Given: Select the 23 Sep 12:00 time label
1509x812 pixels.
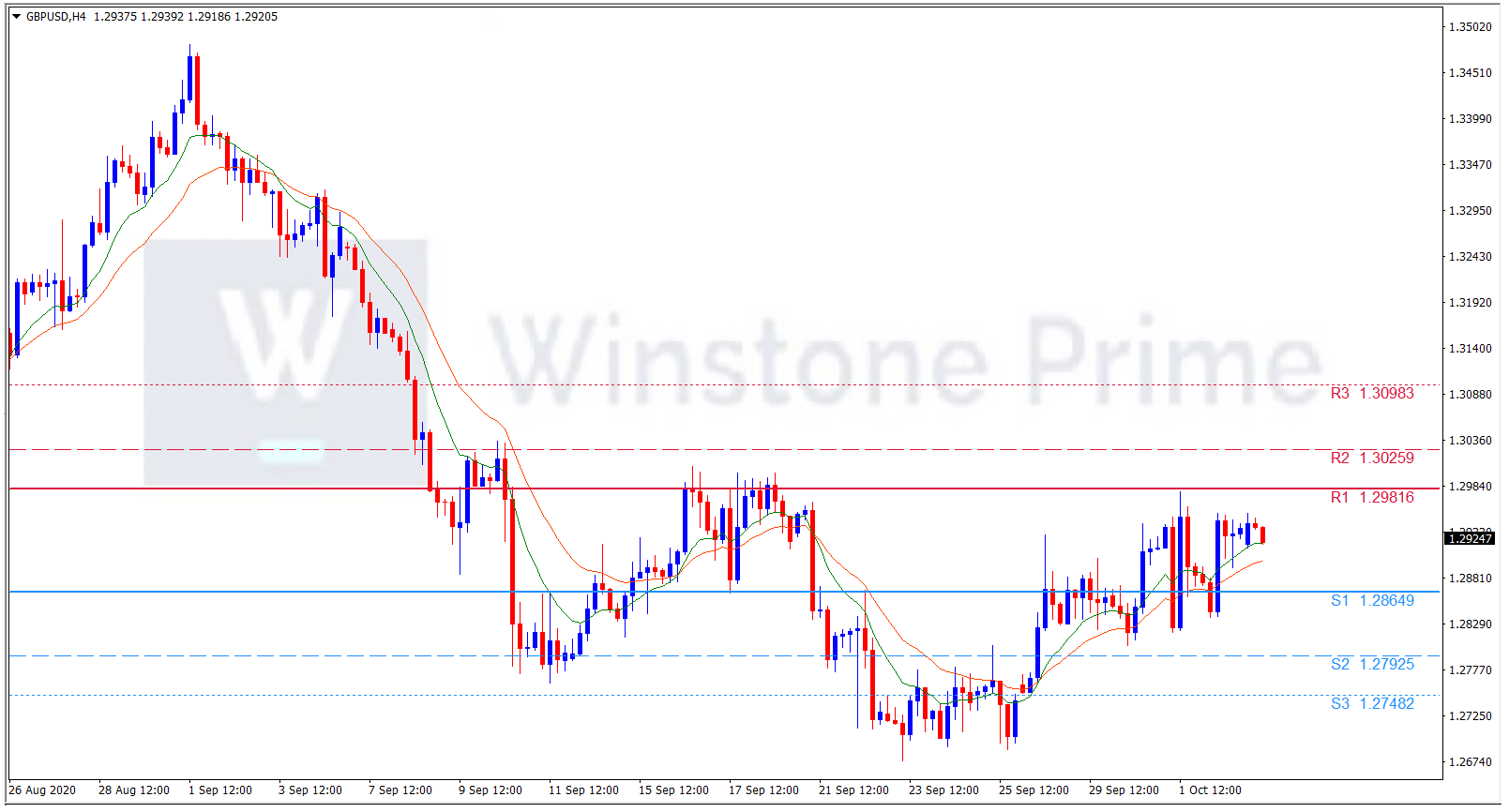Looking at the screenshot, I should (943, 790).
